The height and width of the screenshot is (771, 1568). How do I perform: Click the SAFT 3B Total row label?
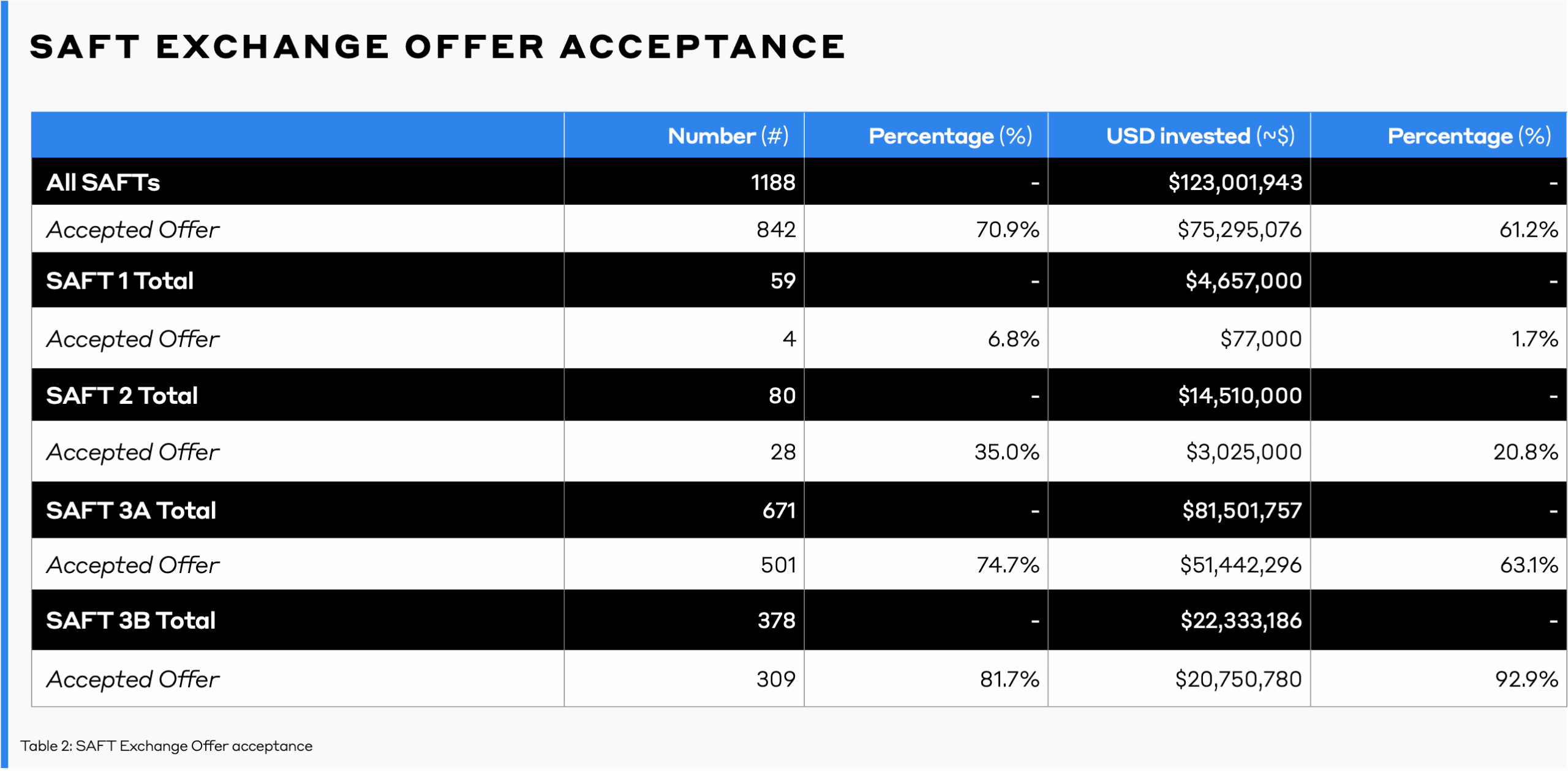[130, 621]
